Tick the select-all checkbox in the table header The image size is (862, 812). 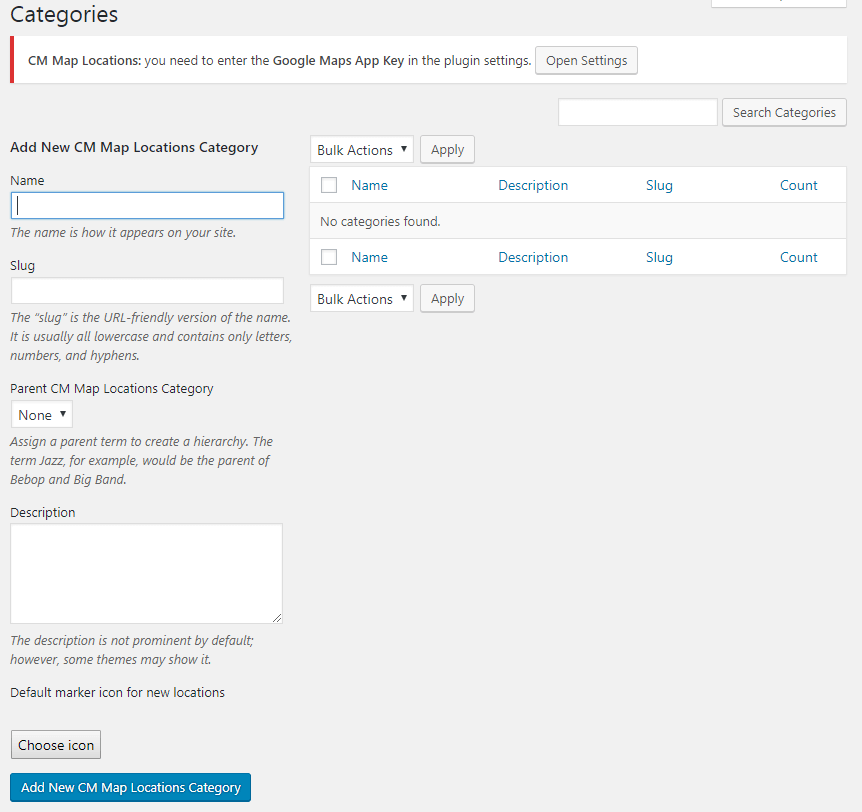pyautogui.click(x=329, y=185)
